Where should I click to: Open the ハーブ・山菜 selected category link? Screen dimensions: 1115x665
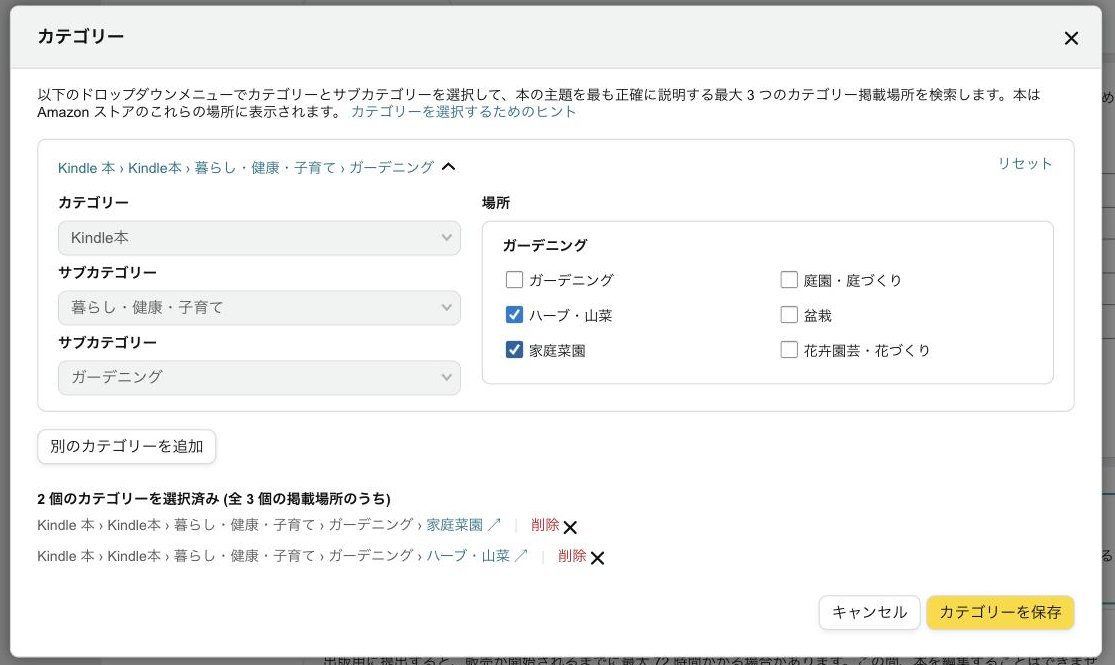(476, 555)
